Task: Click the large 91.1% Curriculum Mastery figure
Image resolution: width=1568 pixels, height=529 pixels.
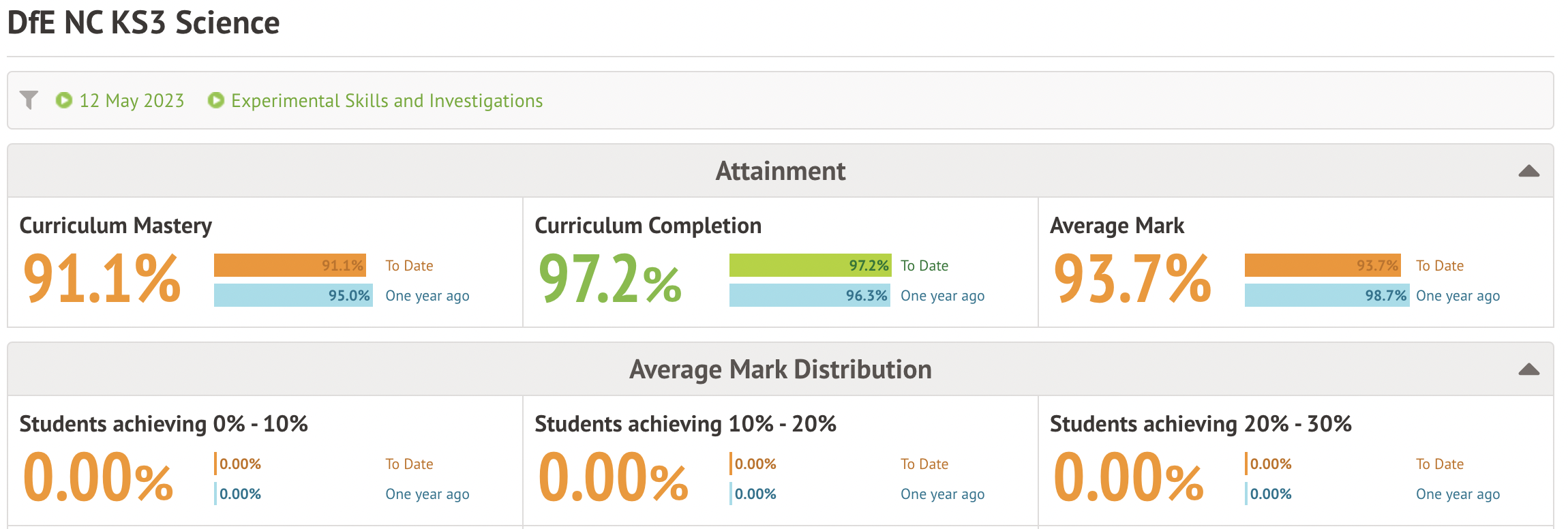Action: 102,279
